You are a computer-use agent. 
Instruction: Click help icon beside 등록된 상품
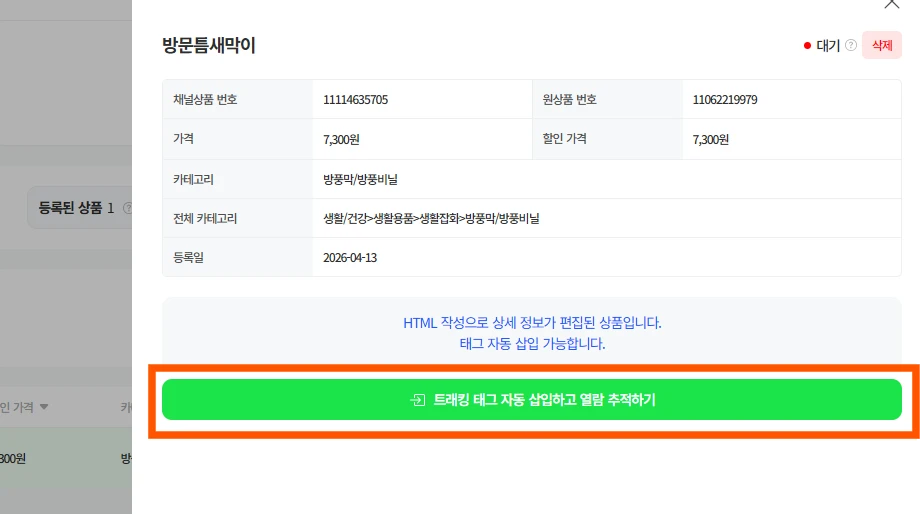tap(126, 208)
